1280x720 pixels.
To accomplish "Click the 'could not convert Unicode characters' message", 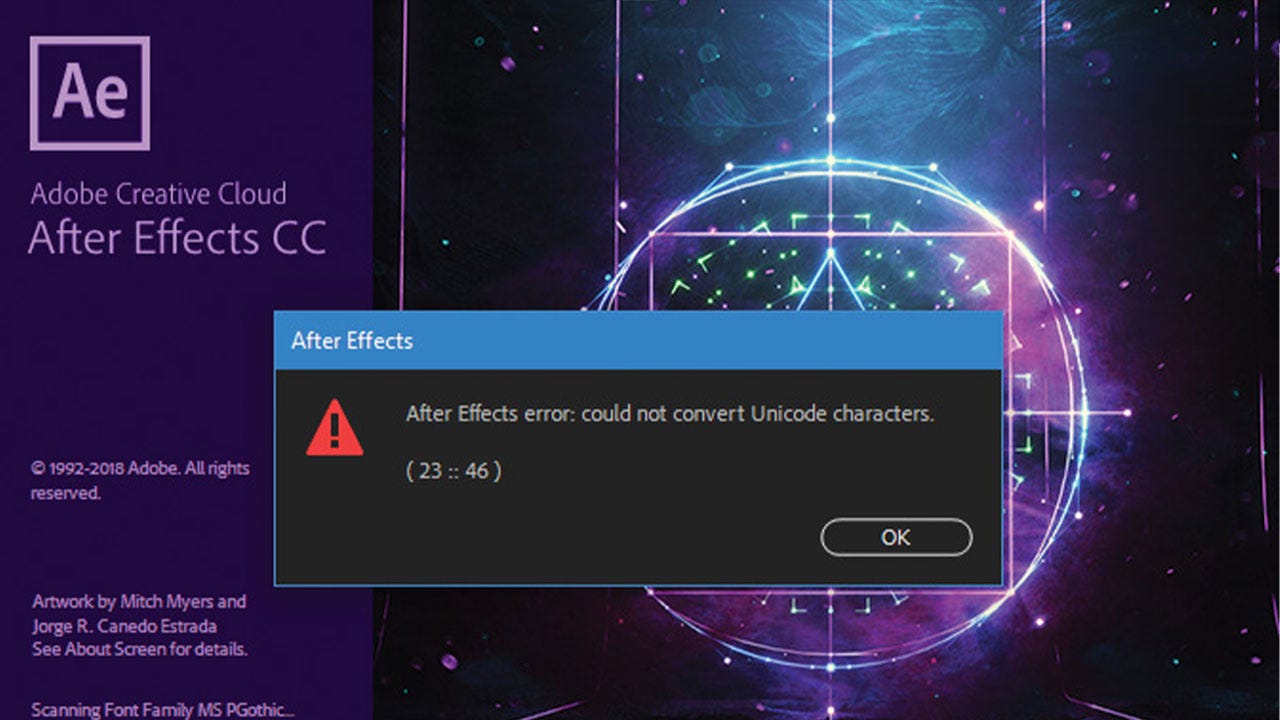I will point(670,413).
